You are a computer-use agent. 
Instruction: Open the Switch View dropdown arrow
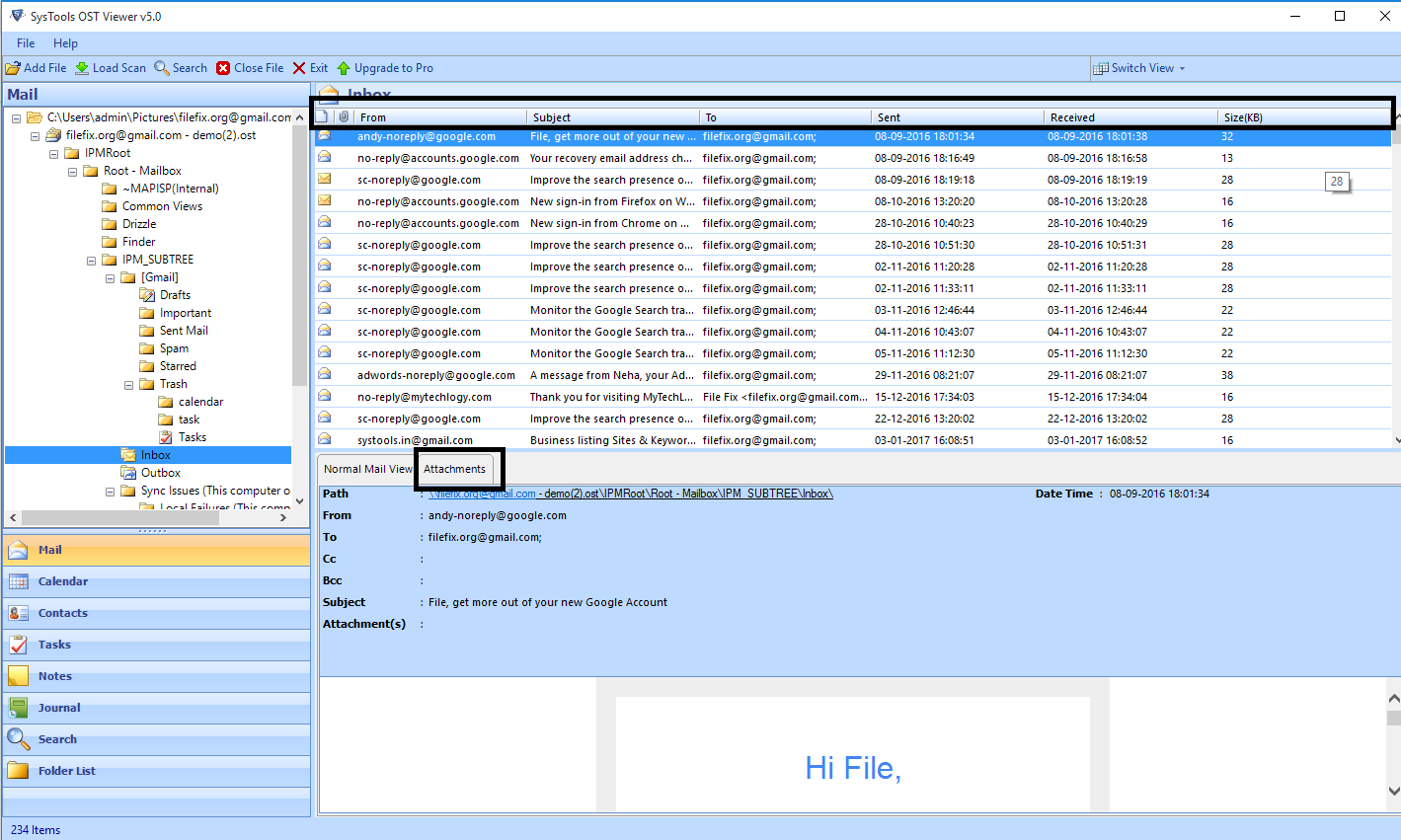[1182, 68]
